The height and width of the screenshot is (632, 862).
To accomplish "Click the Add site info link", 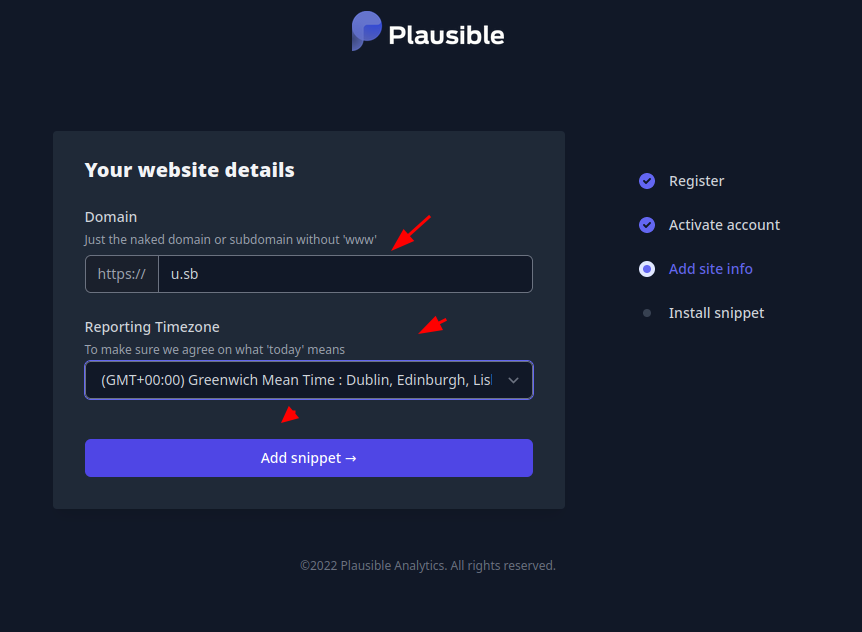I will point(710,269).
